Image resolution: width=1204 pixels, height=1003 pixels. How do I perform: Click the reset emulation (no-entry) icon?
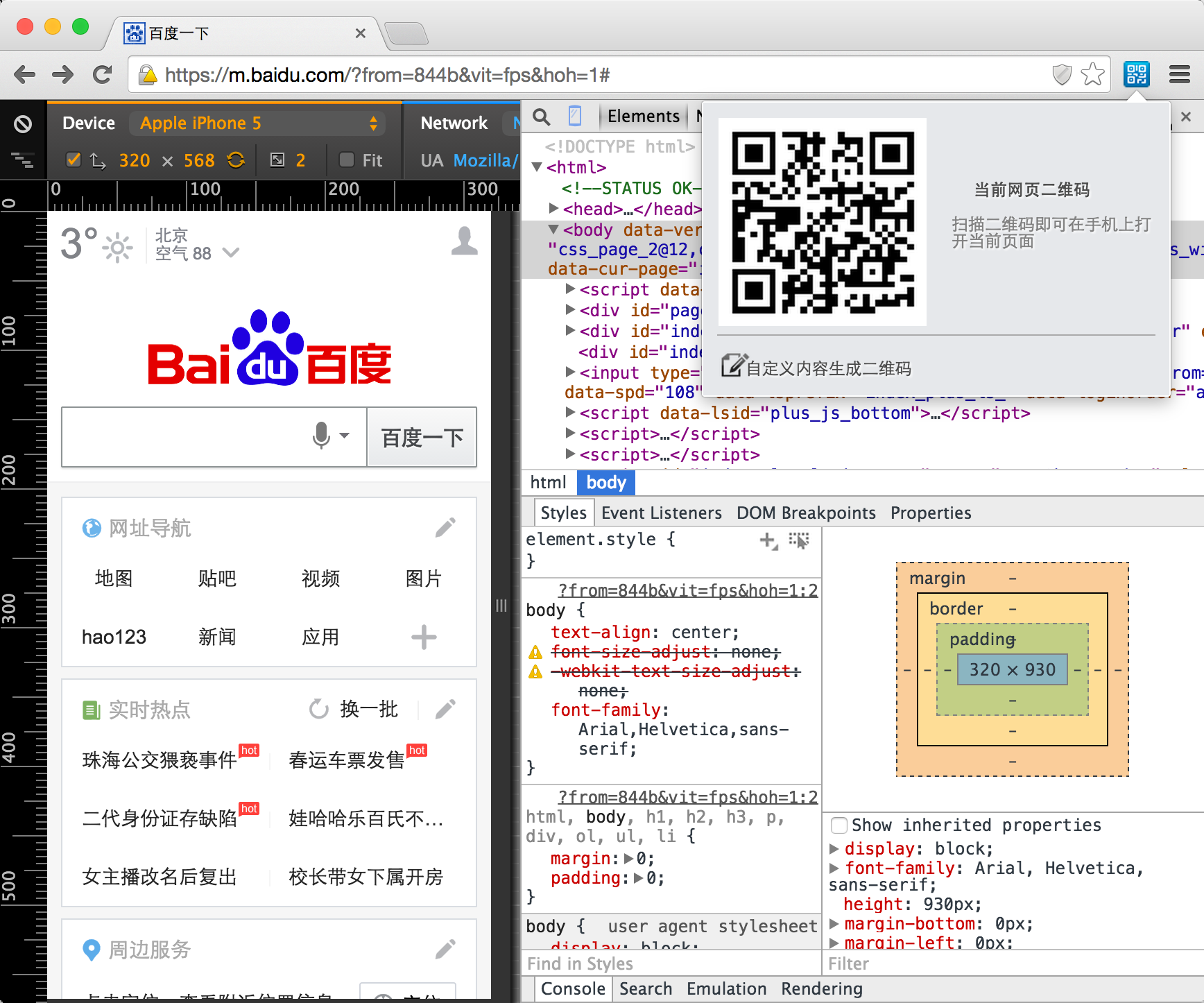pyautogui.click(x=23, y=124)
